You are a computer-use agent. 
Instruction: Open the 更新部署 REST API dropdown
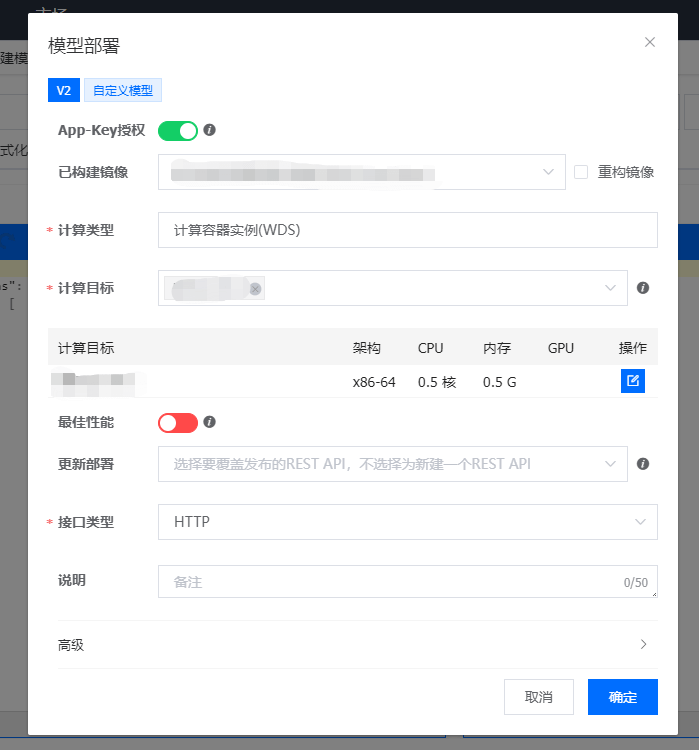[x=392, y=464]
